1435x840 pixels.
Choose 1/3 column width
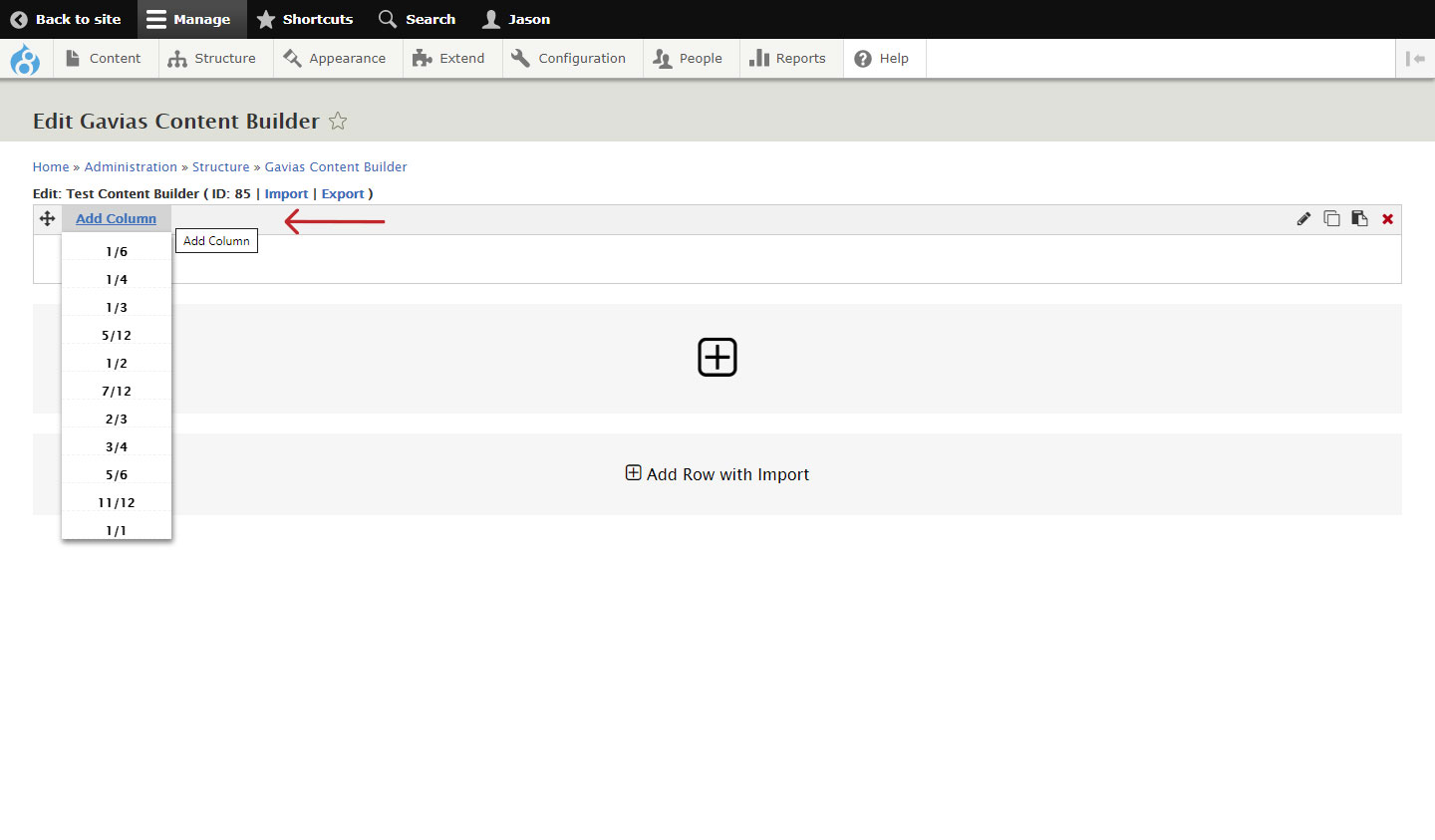tap(117, 308)
